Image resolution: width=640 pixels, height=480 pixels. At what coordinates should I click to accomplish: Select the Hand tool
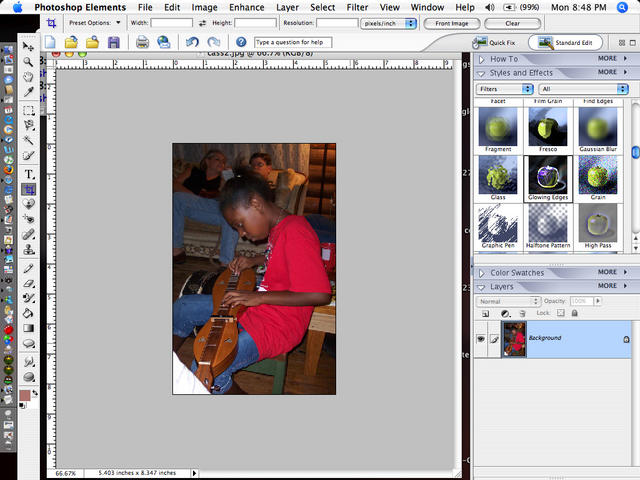[28, 77]
